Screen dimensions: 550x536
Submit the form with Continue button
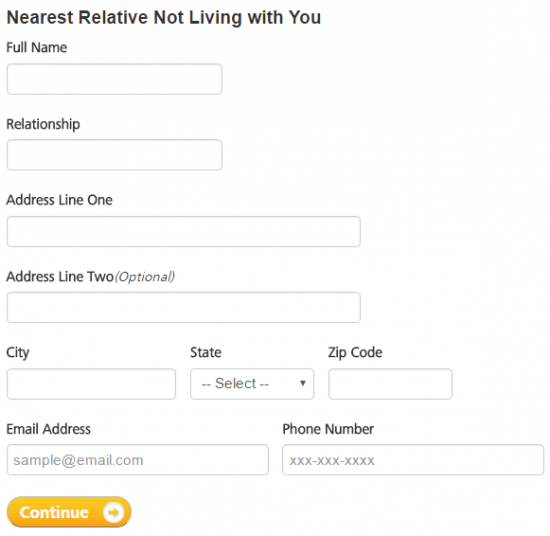click(x=69, y=512)
